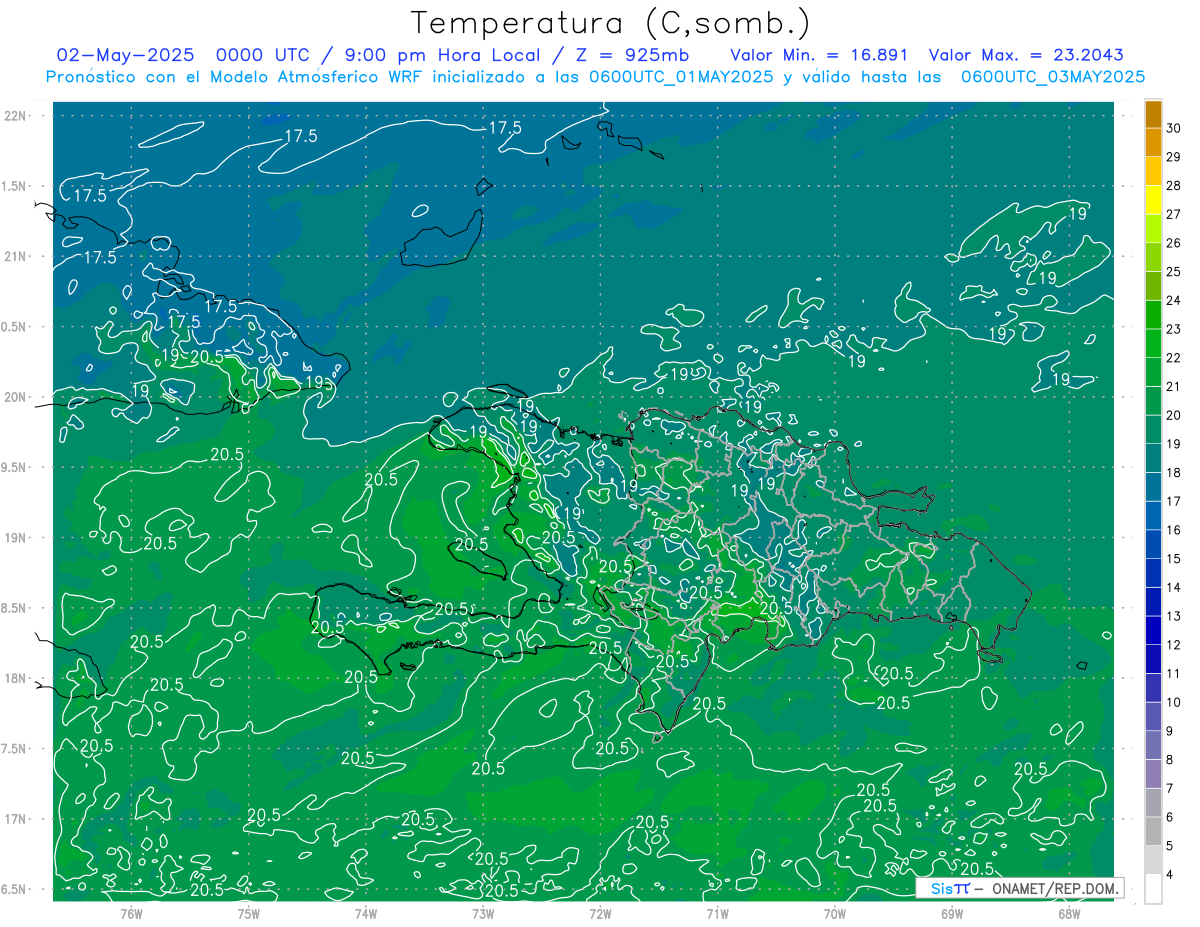Screen dimensions: 1200x927
Task: Click the 23 label on the color scale
Action: pos(1175,329)
